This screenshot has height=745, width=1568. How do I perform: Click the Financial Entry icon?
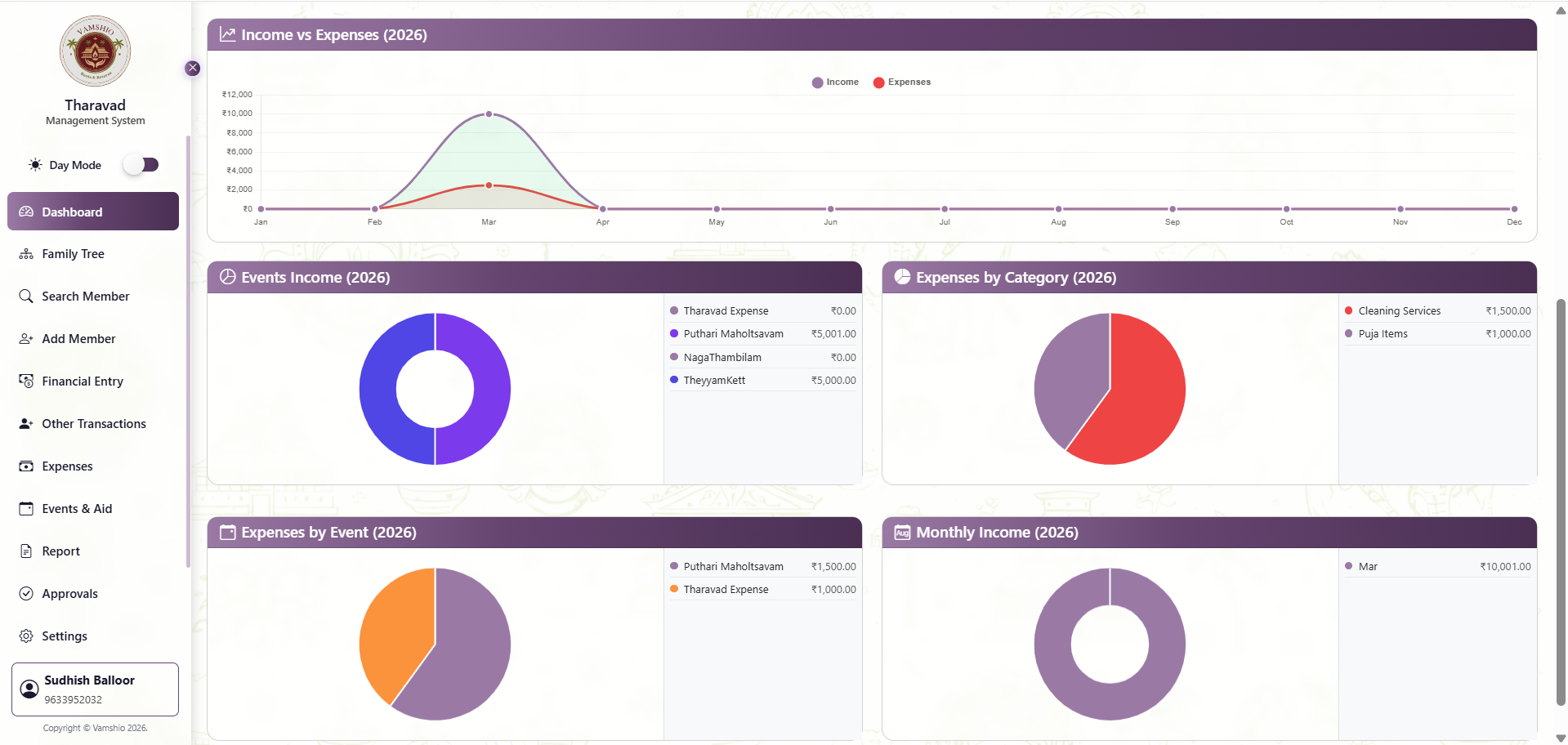(26, 381)
